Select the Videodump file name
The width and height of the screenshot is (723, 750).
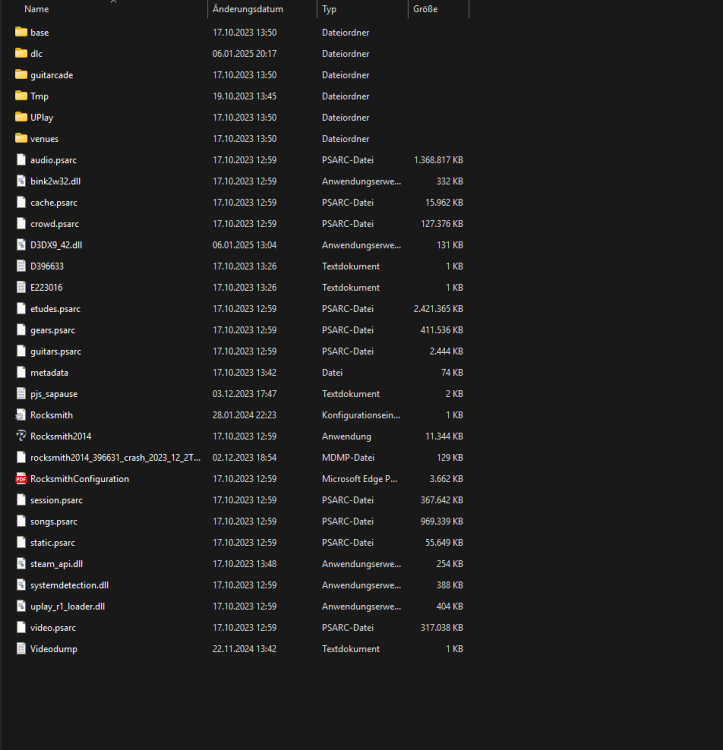(54, 649)
